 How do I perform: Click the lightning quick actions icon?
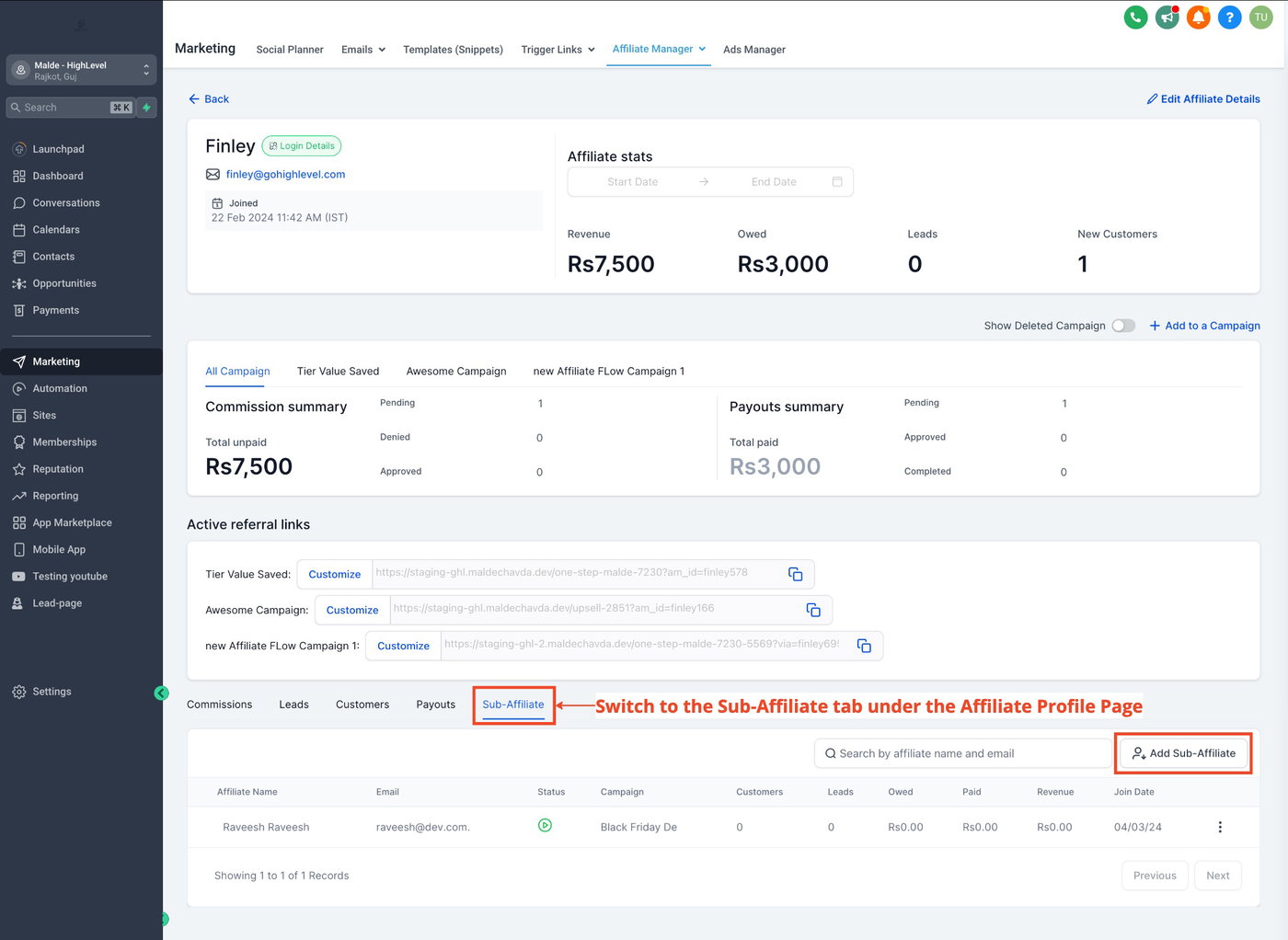click(146, 108)
